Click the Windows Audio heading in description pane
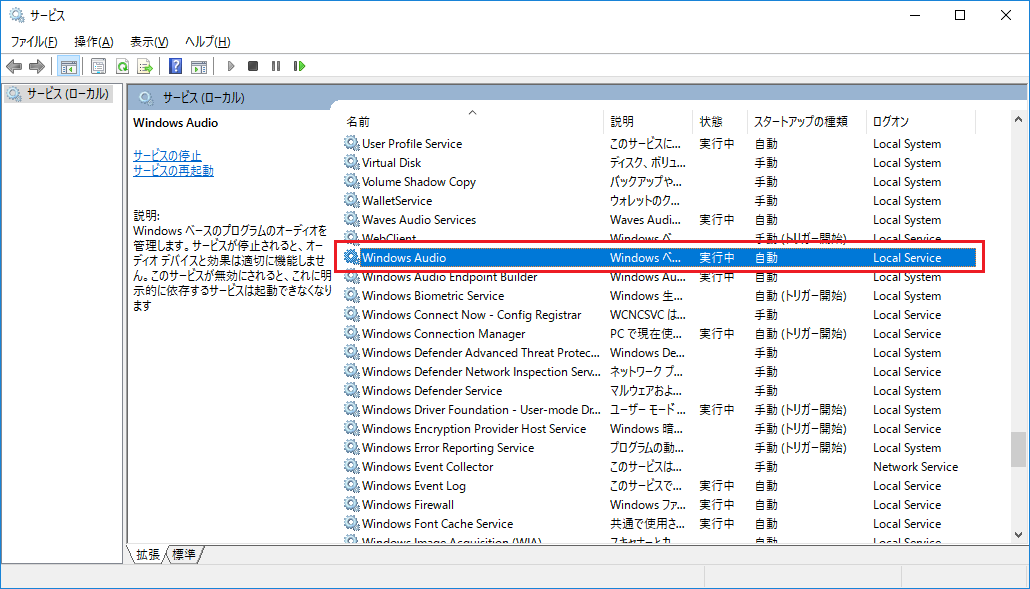This screenshot has height=589, width=1030. coord(175,123)
